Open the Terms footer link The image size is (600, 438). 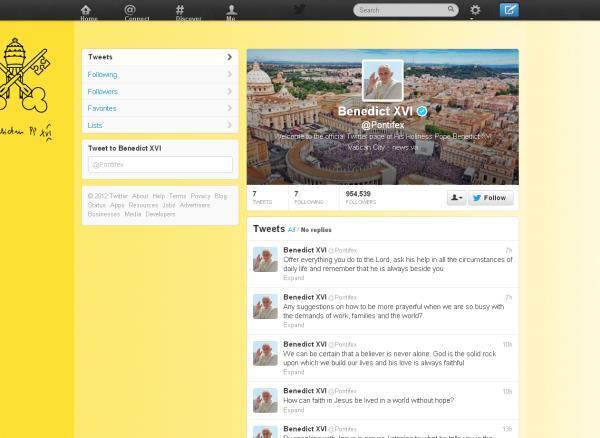(x=178, y=196)
